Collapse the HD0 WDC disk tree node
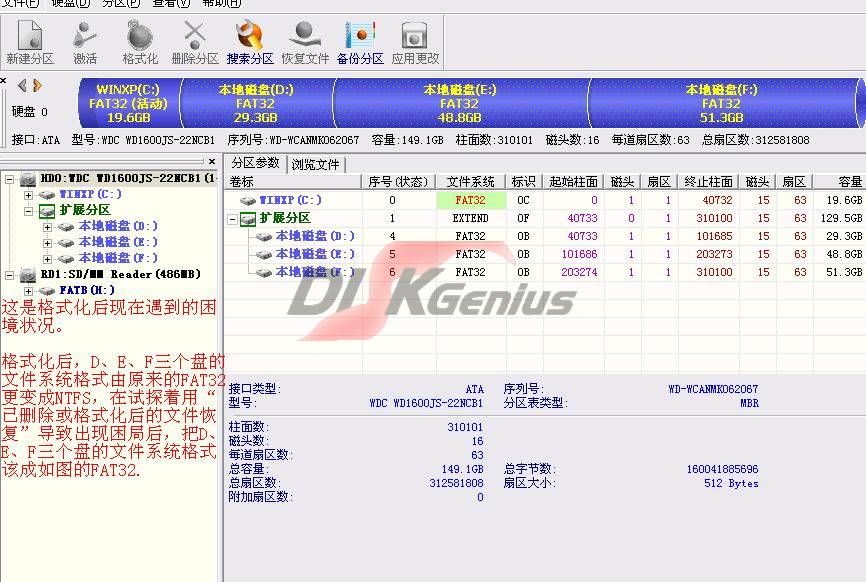 tap(9, 179)
